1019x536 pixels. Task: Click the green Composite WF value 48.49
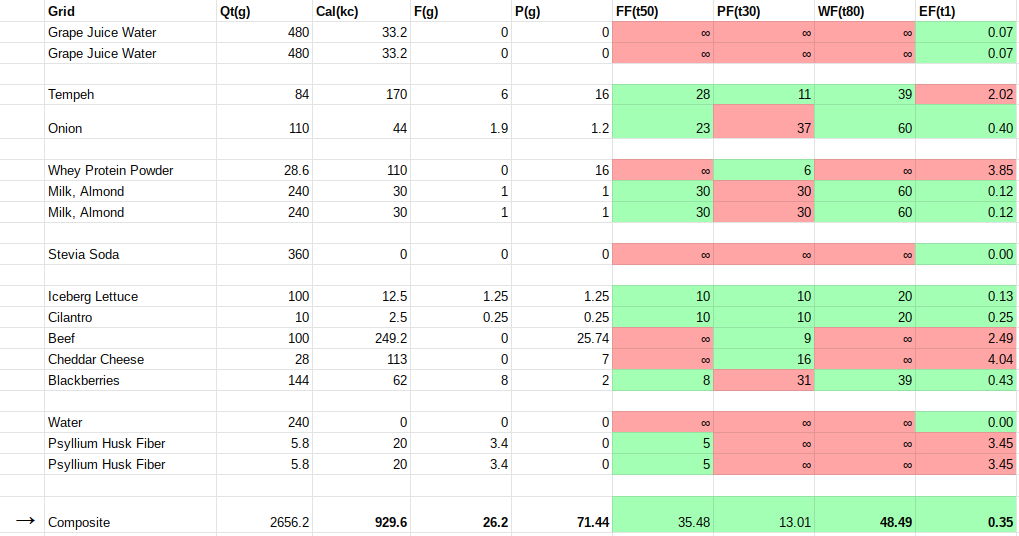tap(865, 522)
